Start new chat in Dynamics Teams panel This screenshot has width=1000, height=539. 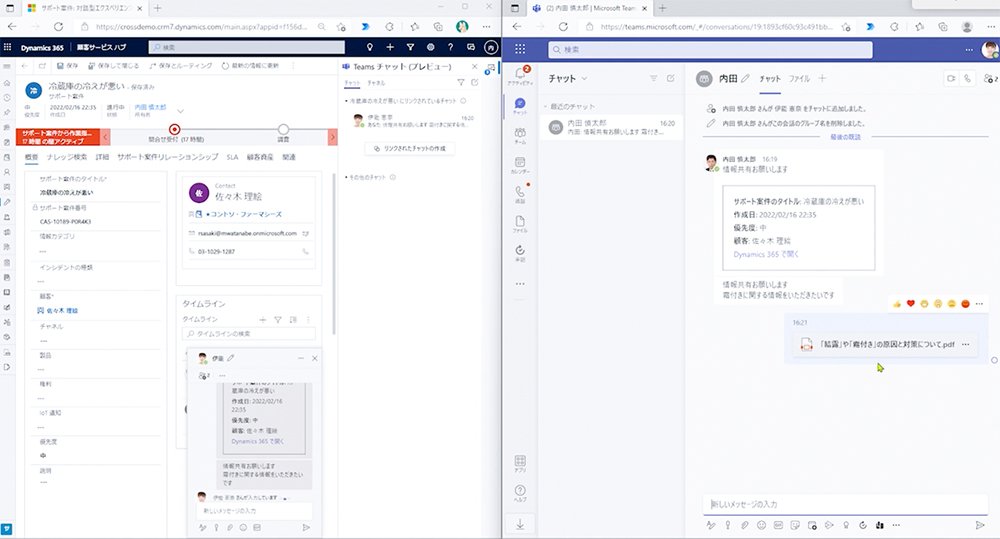[474, 82]
